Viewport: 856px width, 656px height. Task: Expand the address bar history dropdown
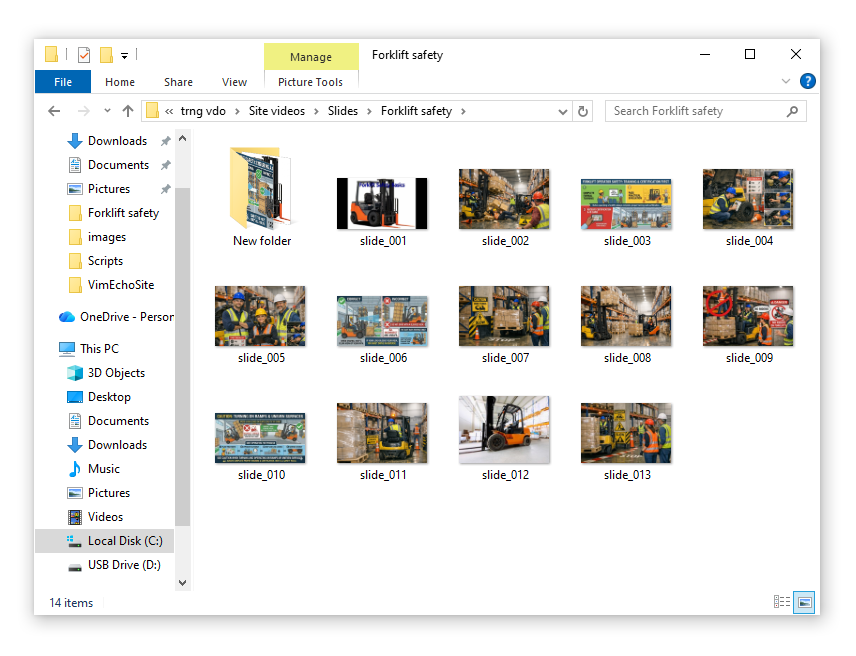click(563, 111)
